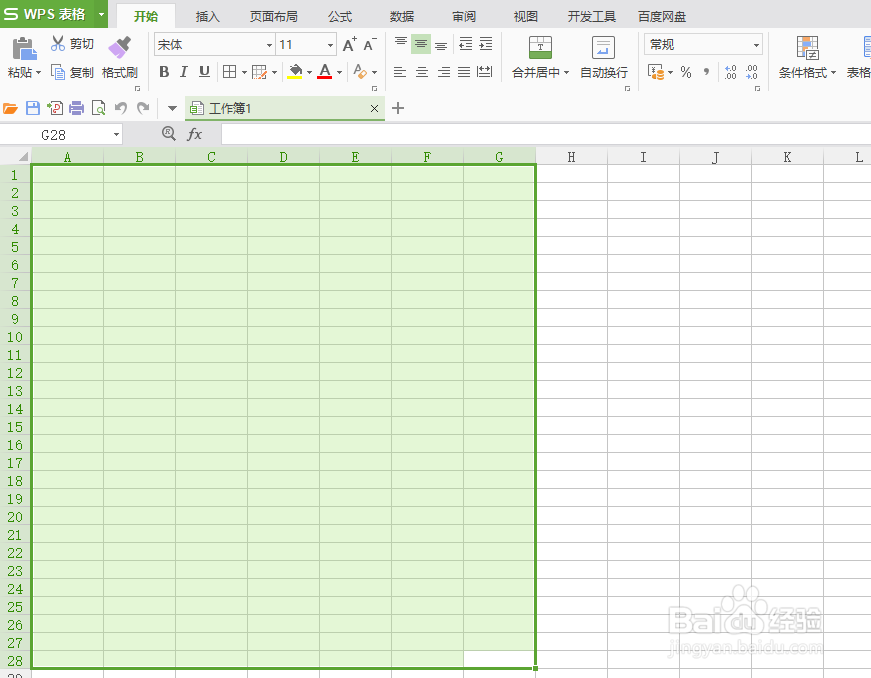Apply comma thousands separator style
The image size is (871, 678).
pyautogui.click(x=706, y=72)
